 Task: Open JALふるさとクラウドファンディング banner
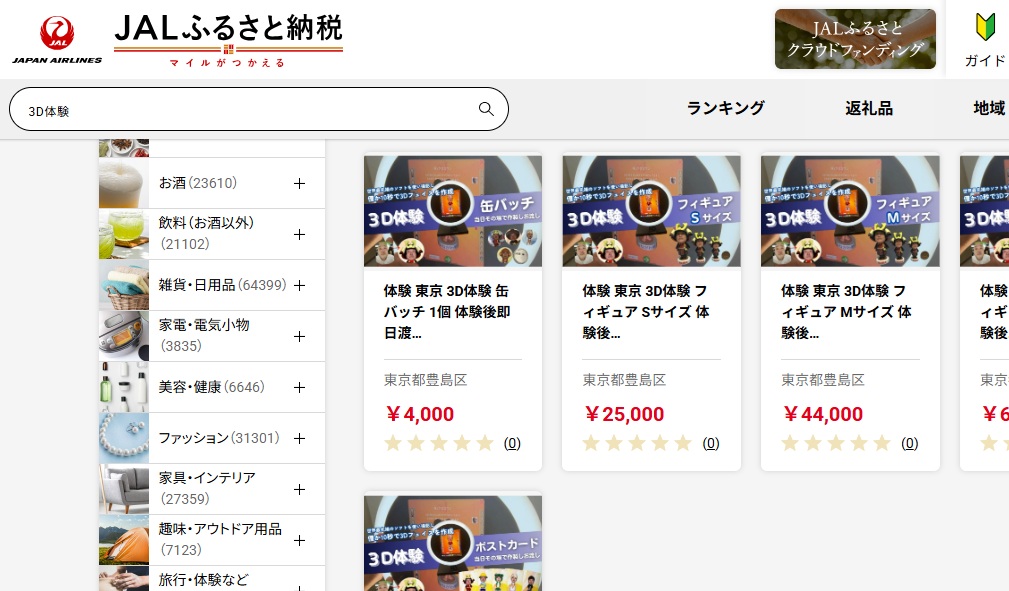[x=855, y=39]
